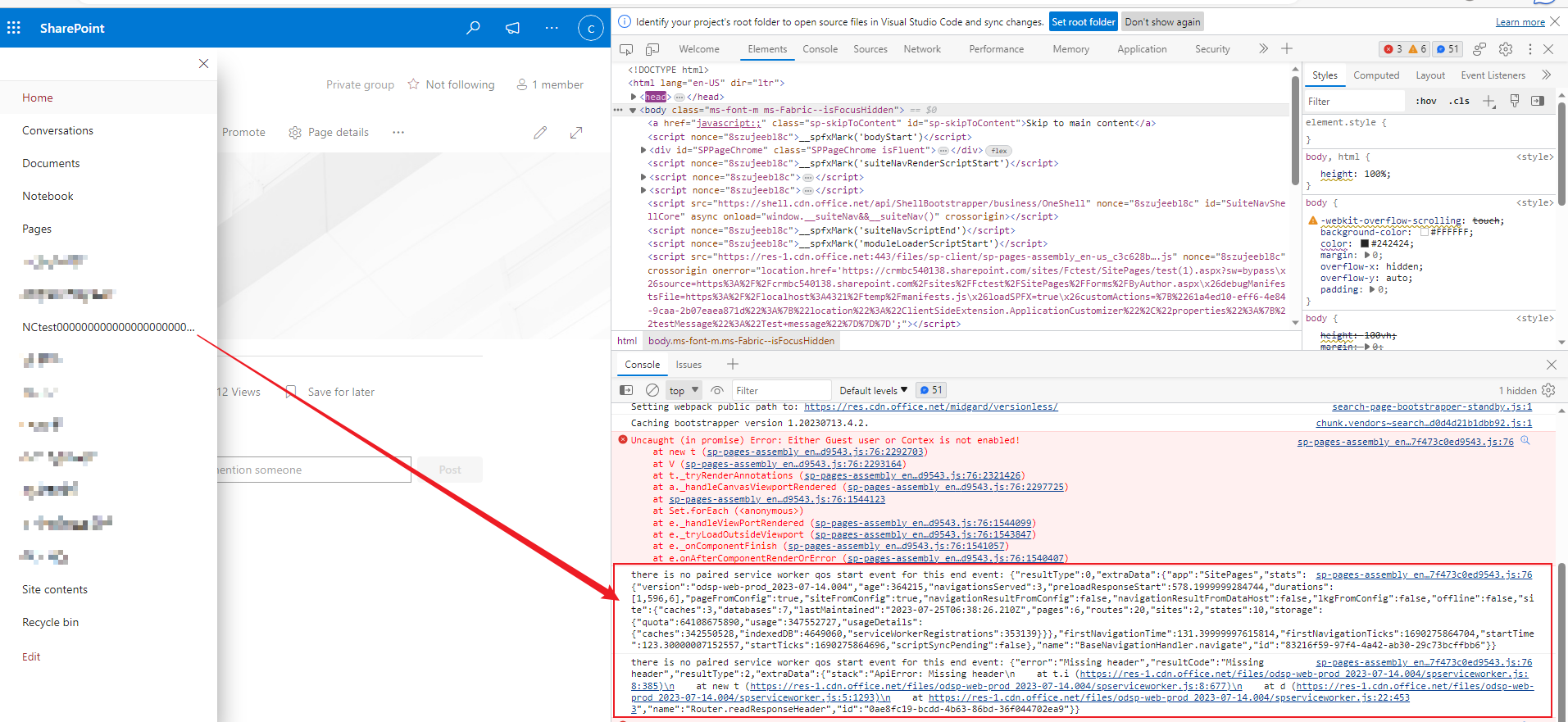Click the expand to full view icon
The width and height of the screenshot is (1568, 722).
(x=576, y=133)
